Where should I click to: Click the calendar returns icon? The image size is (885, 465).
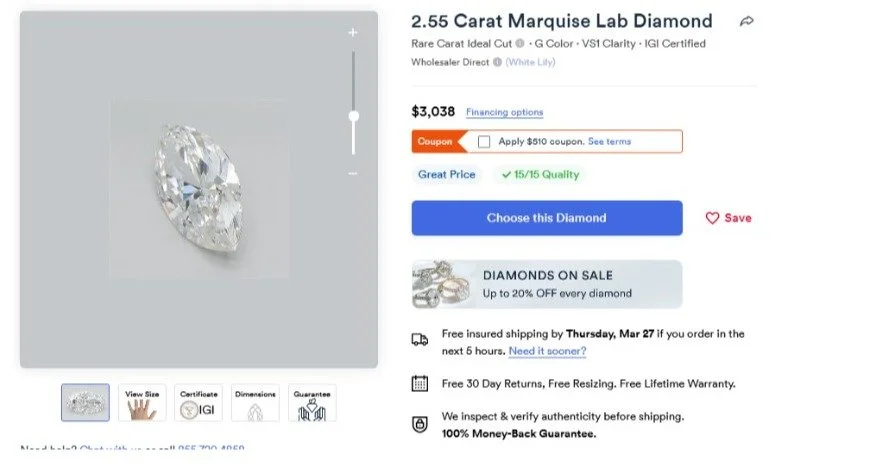pyautogui.click(x=420, y=384)
